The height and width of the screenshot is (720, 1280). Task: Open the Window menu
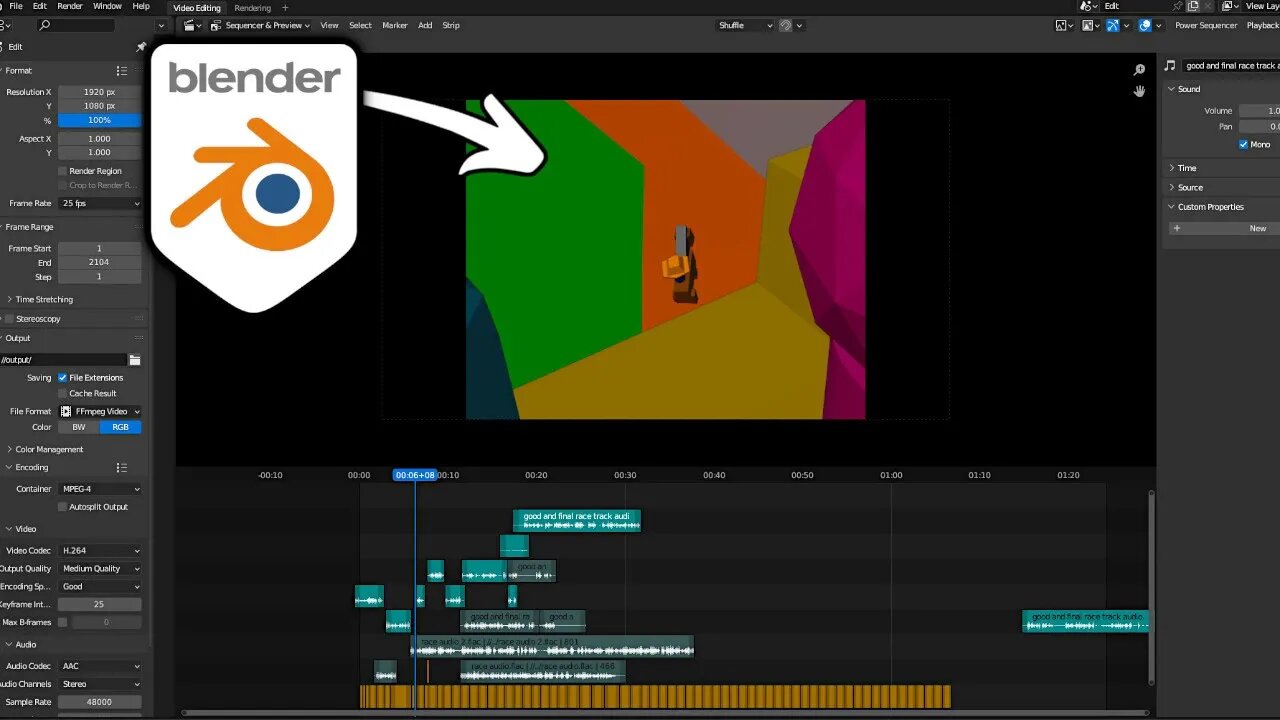click(107, 6)
